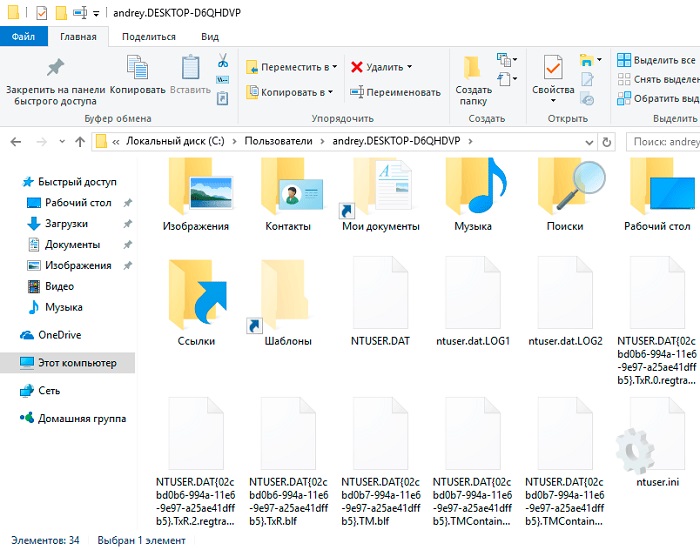The height and width of the screenshot is (550, 700).
Task: Switch to the Вид ribbon tab
Action: (x=210, y=37)
